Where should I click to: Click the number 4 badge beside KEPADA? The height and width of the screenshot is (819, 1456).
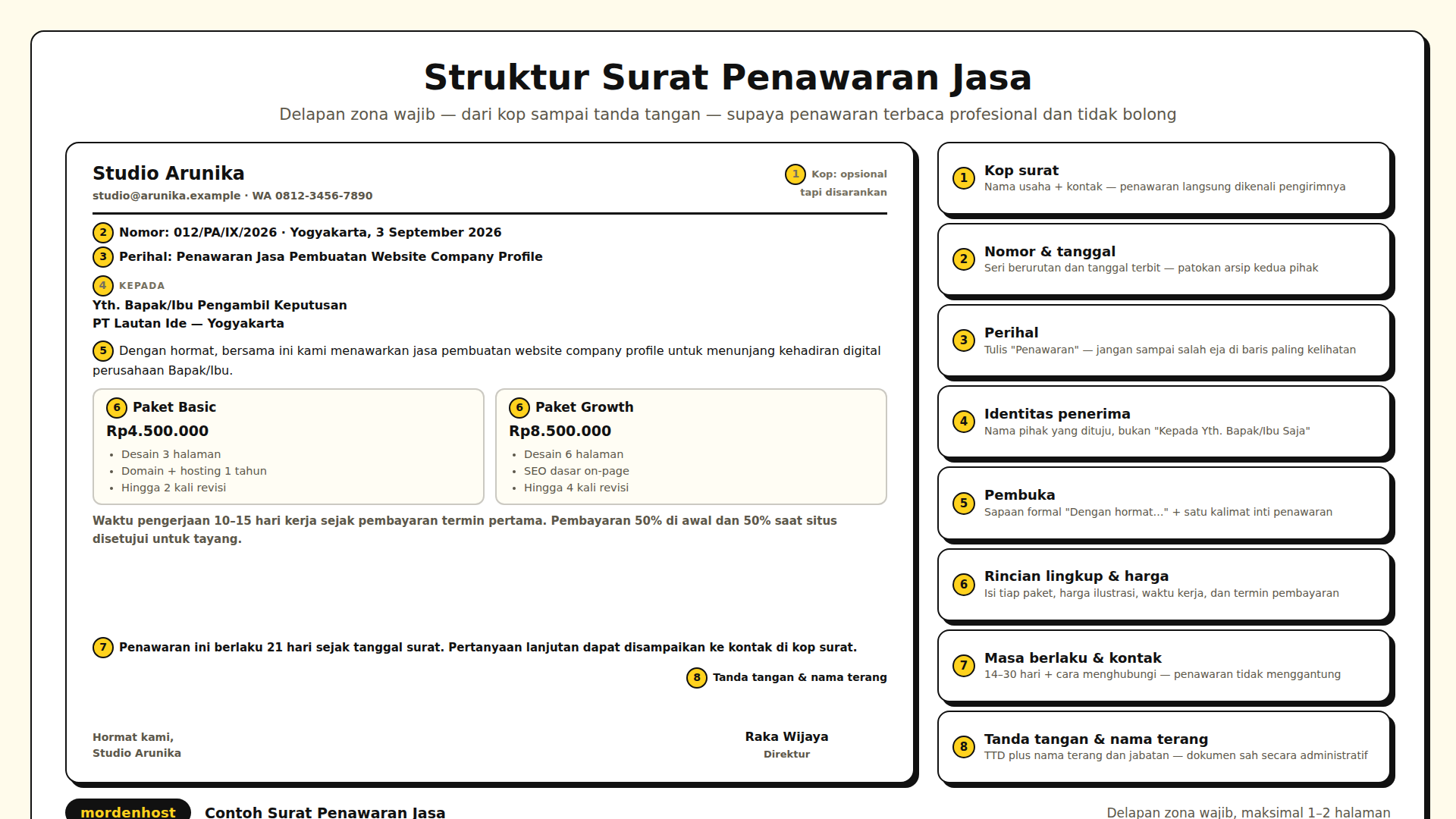click(x=103, y=286)
